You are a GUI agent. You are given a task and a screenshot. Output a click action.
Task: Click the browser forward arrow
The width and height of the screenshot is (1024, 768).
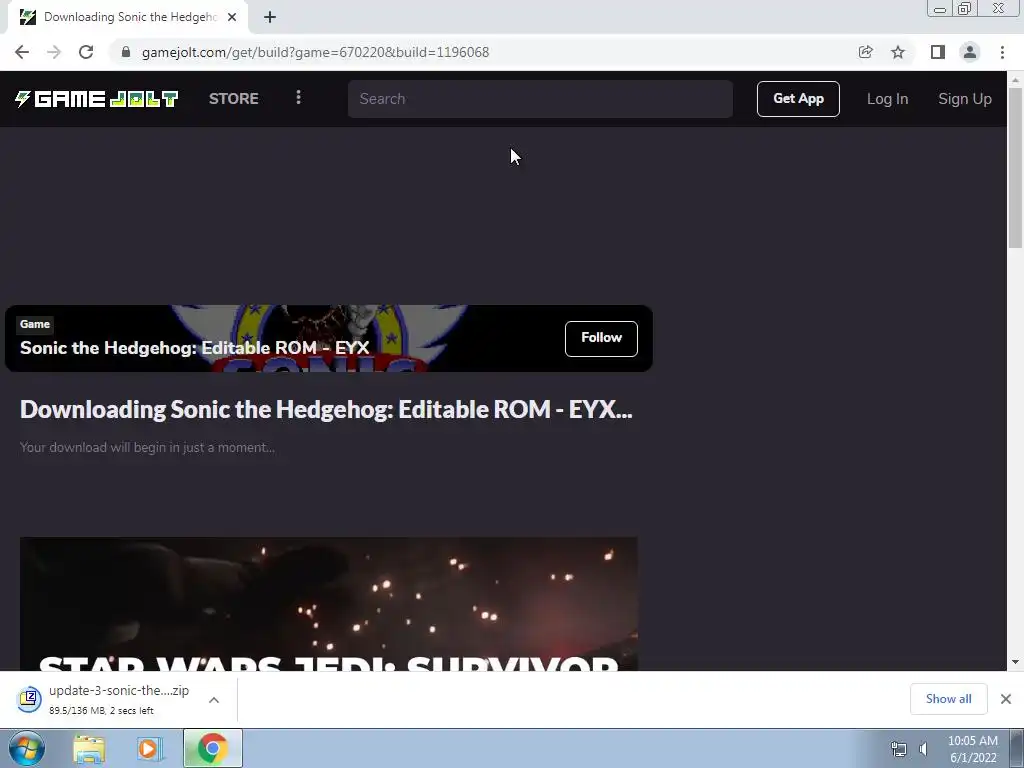(54, 52)
